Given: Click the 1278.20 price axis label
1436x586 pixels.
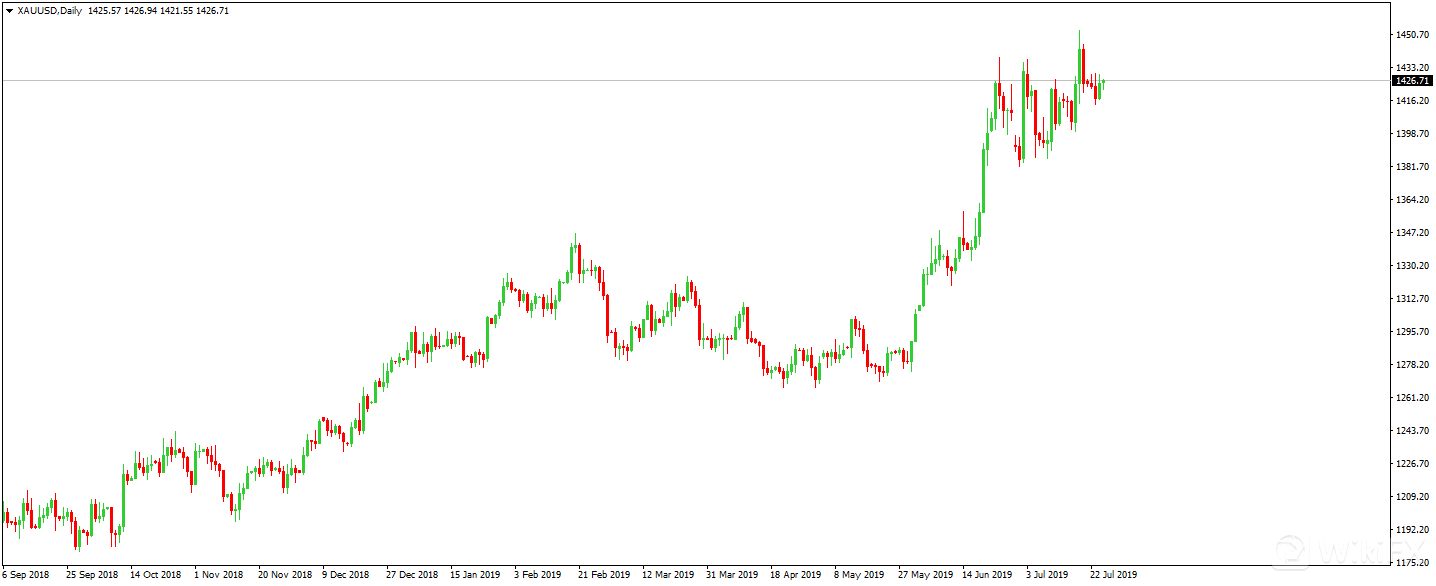Looking at the screenshot, I should point(1411,365).
